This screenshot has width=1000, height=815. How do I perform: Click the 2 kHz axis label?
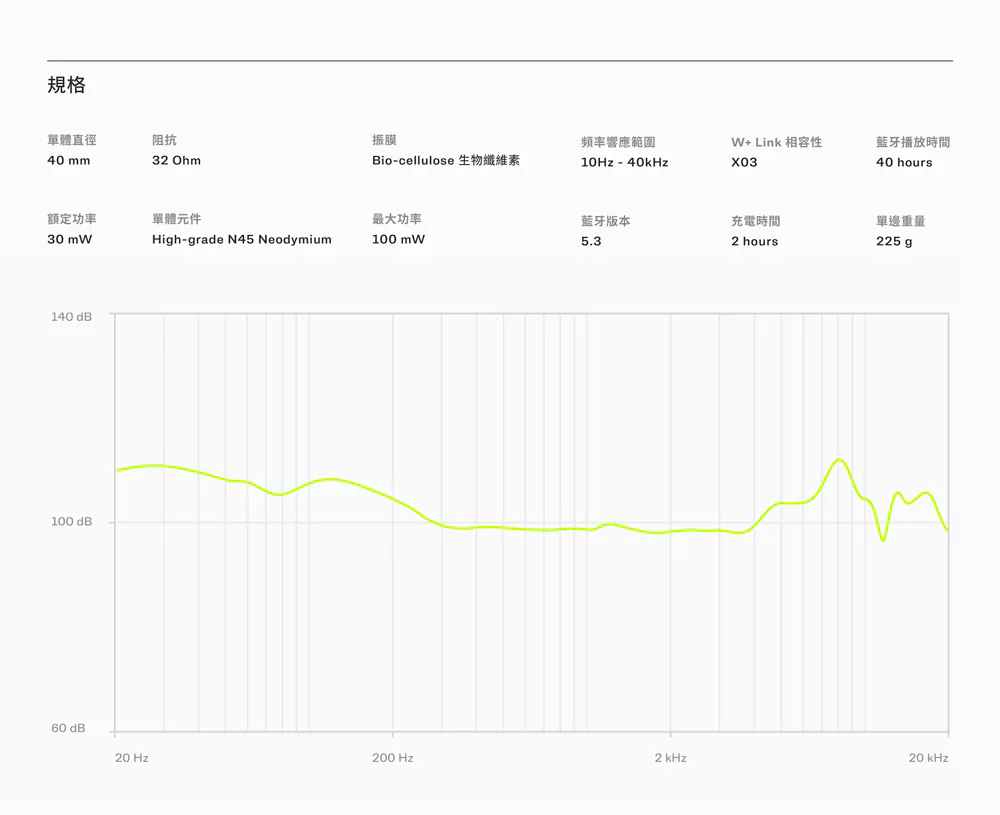click(670, 759)
